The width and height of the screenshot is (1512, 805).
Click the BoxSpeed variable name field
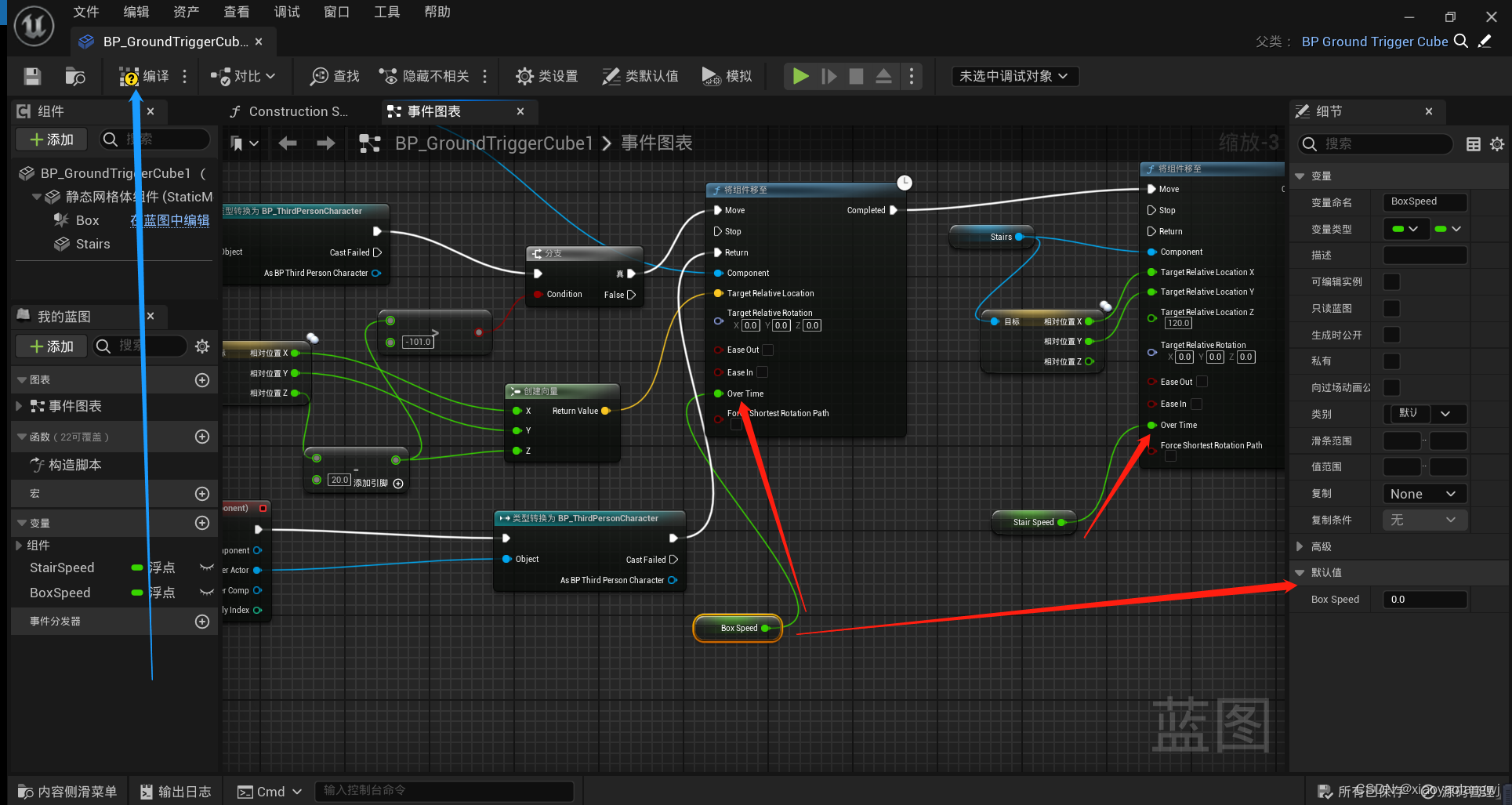(x=1425, y=201)
